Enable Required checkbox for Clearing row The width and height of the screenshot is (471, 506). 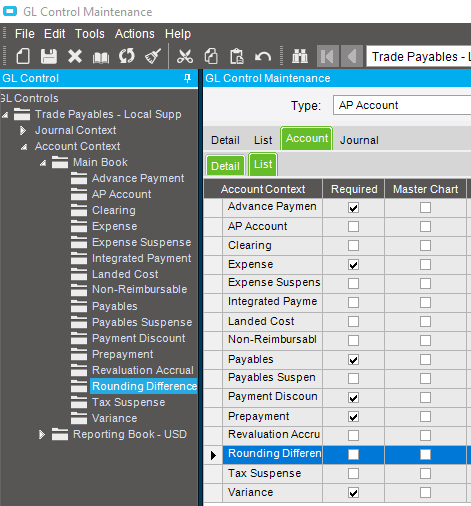click(353, 246)
